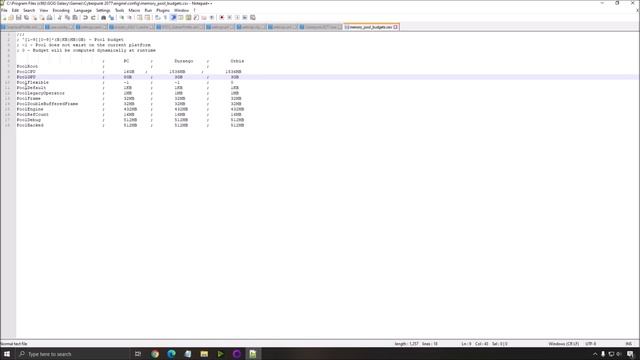Click the Zoom out toolbar icon
Viewport: 640px width, 360px height.
(x=129, y=18)
